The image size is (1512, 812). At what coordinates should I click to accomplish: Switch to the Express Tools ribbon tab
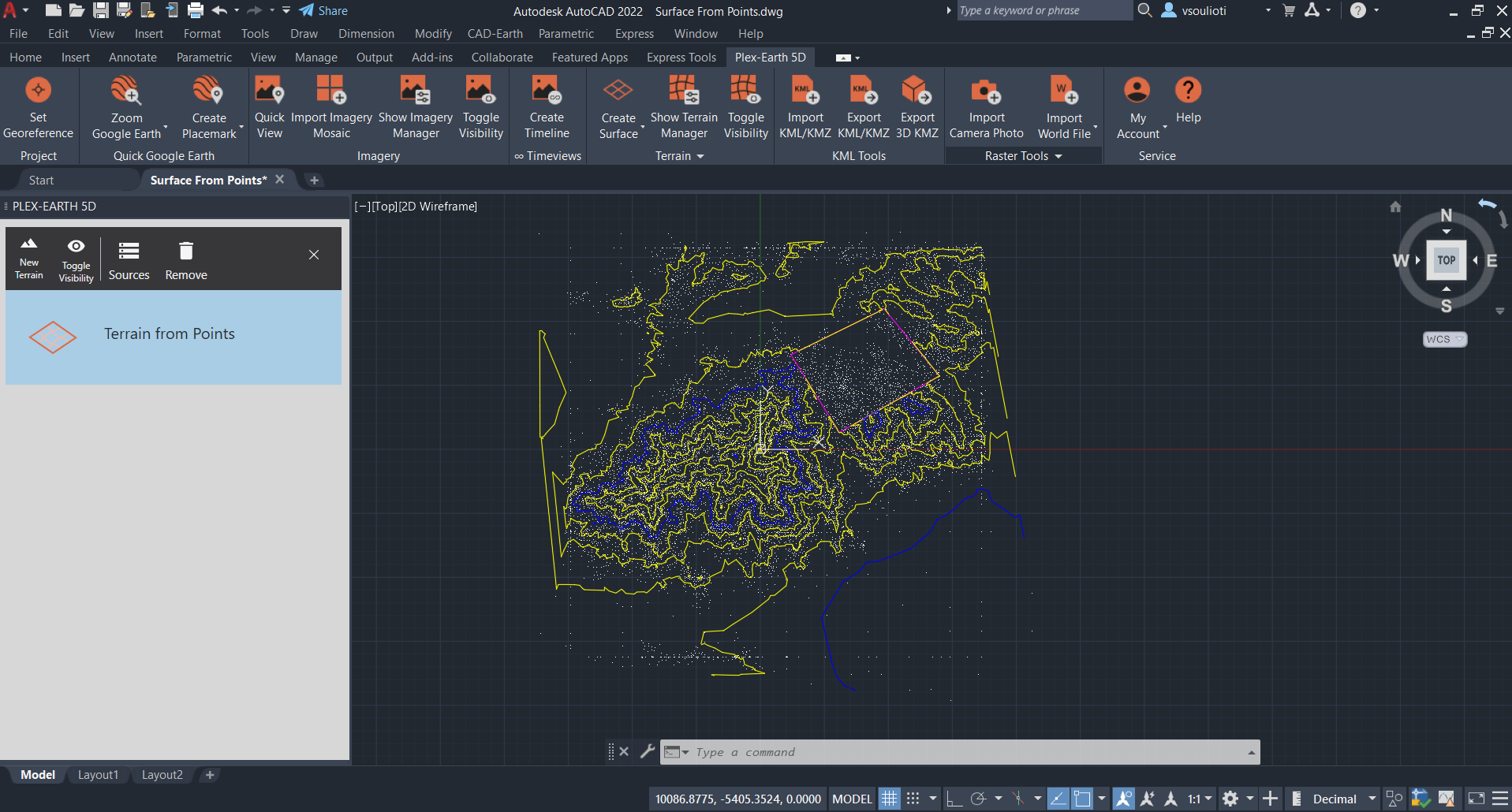[681, 58]
